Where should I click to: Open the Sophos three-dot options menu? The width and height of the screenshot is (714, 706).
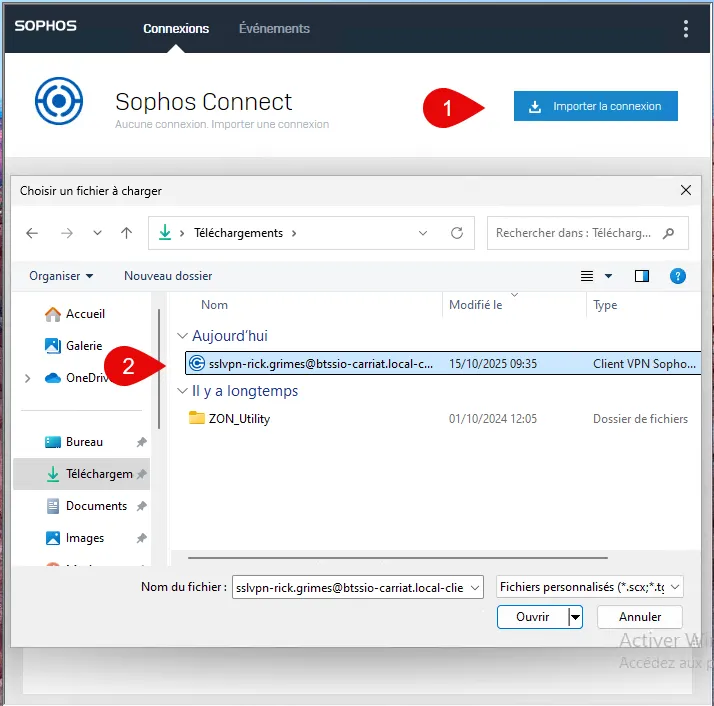tap(685, 28)
